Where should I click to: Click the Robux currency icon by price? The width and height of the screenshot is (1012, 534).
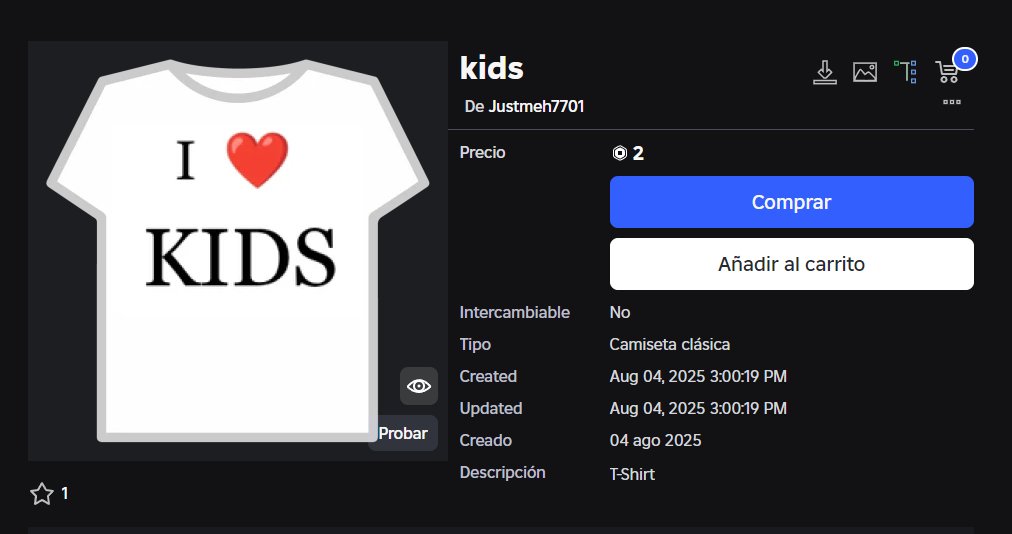620,153
